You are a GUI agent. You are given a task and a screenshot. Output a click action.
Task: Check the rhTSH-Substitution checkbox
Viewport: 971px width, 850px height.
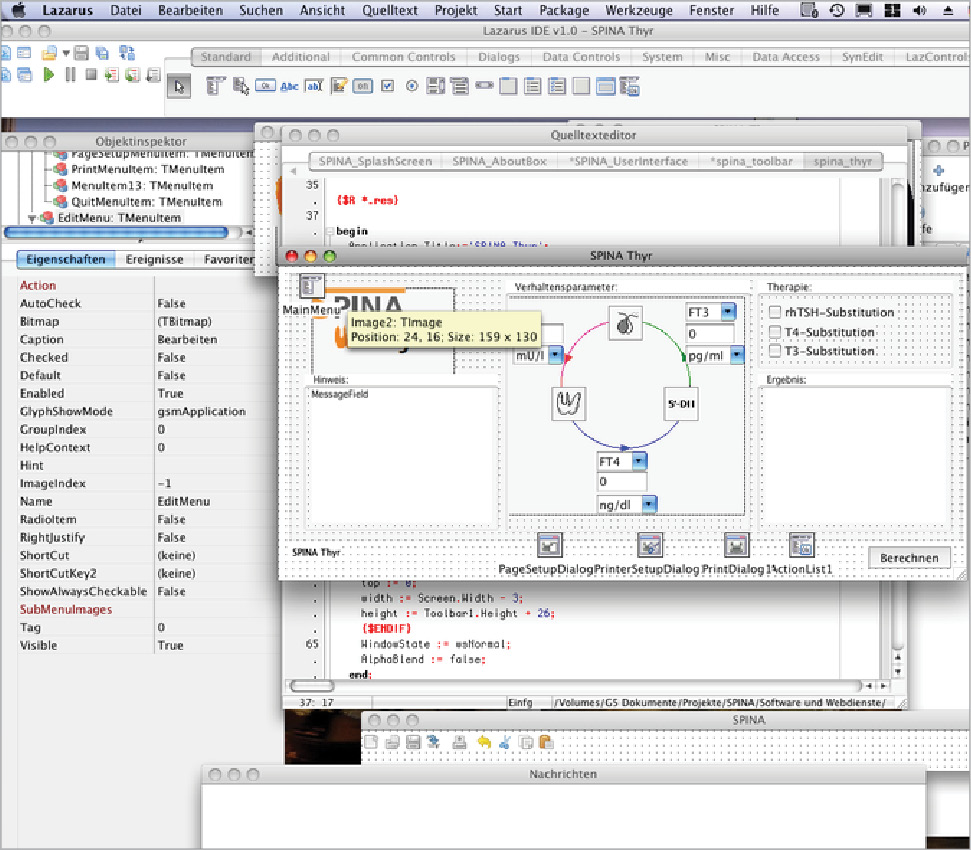click(776, 313)
